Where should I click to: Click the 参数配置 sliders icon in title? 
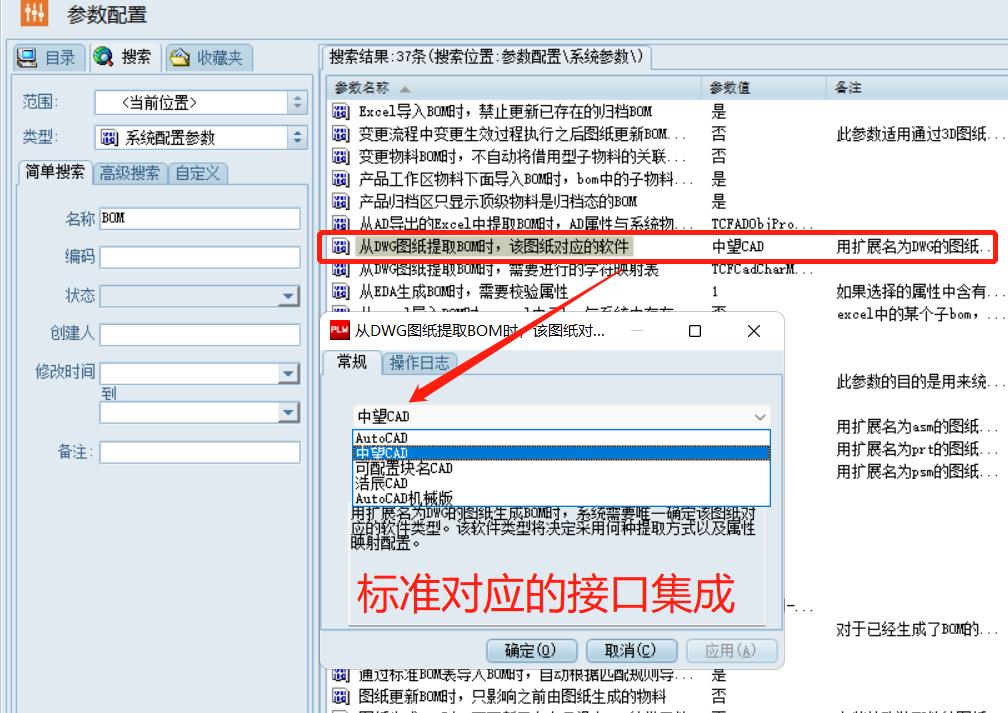[x=34, y=14]
